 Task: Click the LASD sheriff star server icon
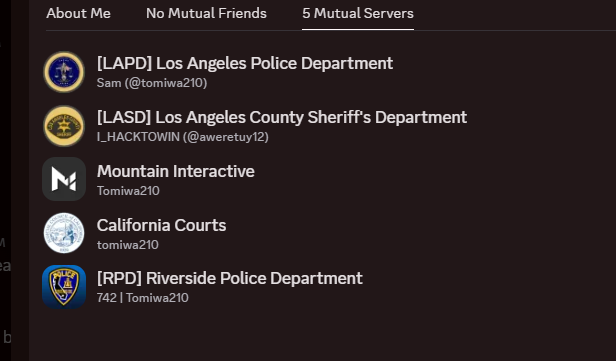(x=64, y=126)
